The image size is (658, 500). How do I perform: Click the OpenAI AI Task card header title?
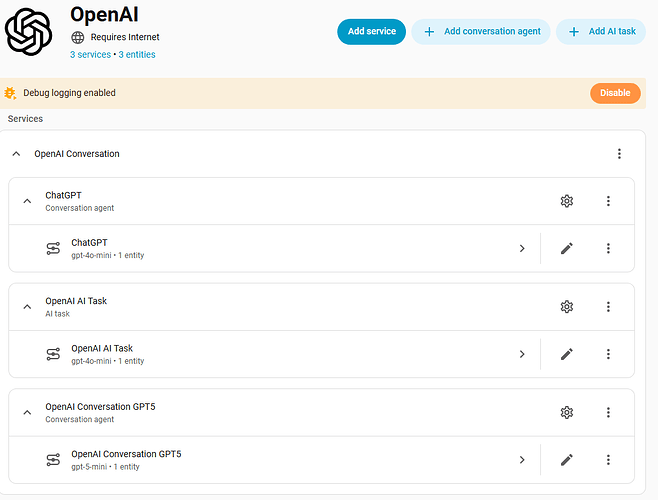pos(76,301)
